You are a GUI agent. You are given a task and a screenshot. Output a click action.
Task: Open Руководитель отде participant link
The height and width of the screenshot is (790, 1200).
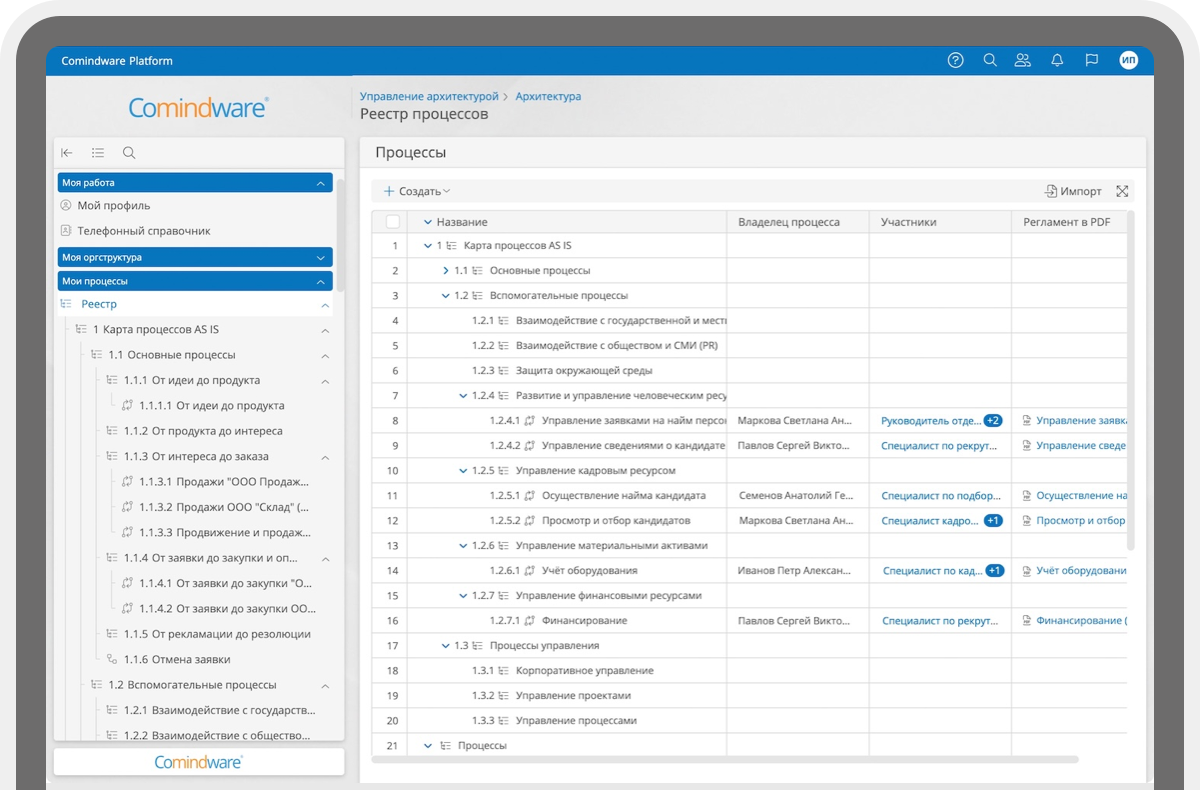pyautogui.click(x=930, y=421)
